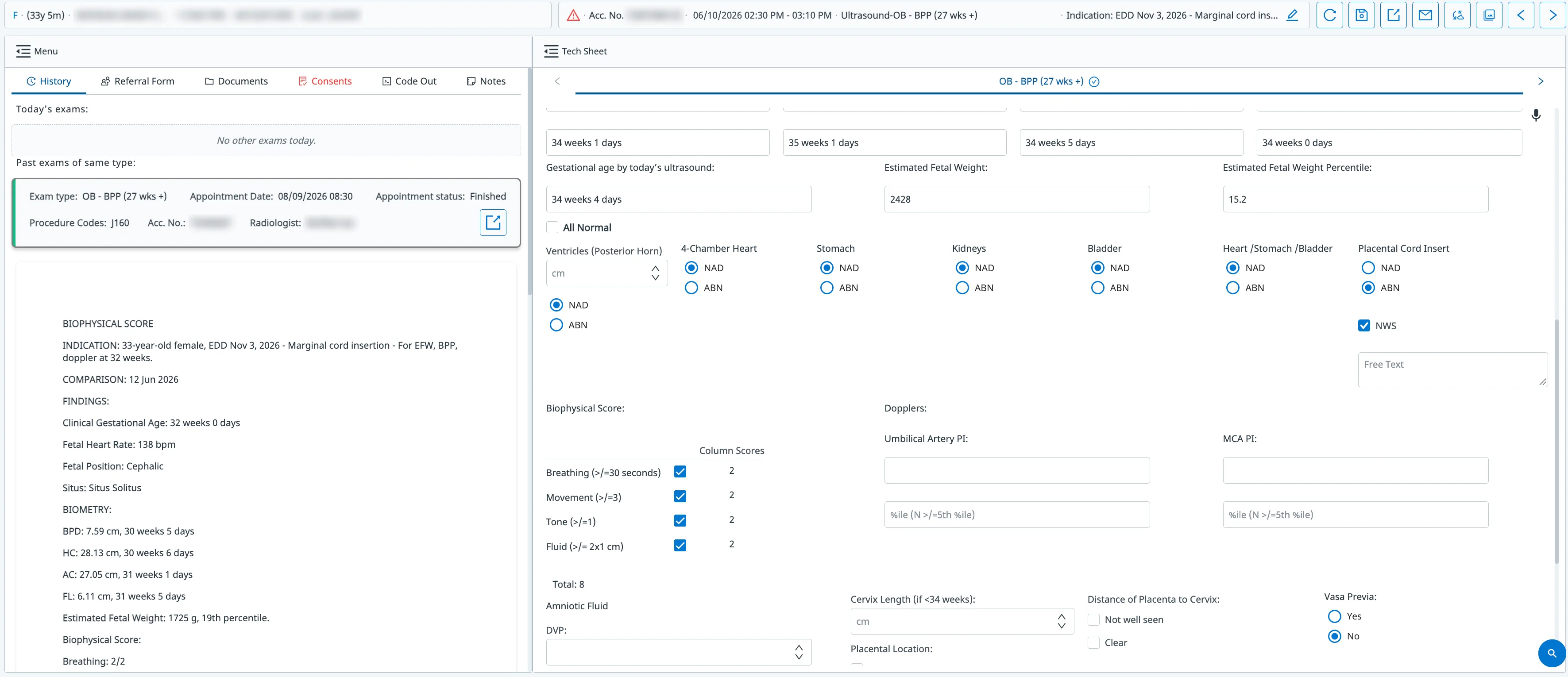Open the image gallery icon in toolbar
The width and height of the screenshot is (1568, 677).
coord(1489,15)
